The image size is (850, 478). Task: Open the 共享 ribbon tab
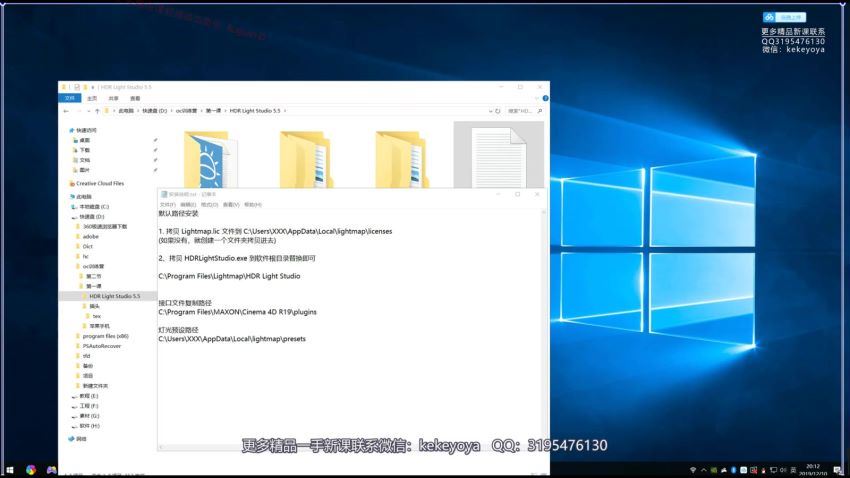[113, 98]
